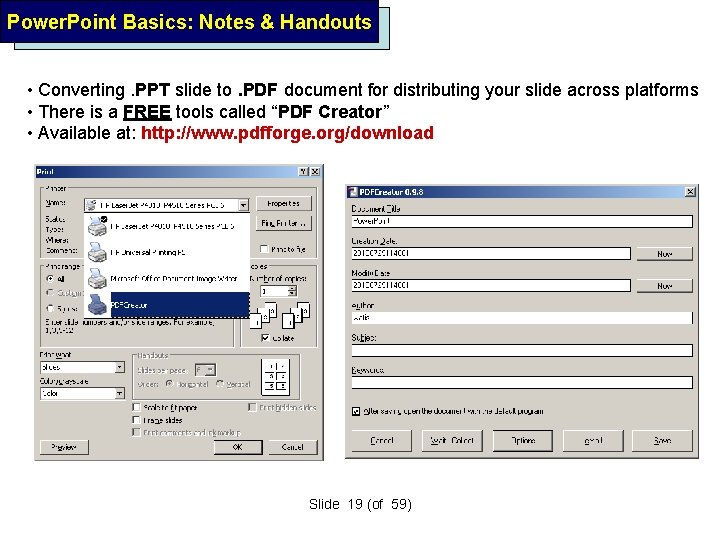Click the Preview button

64,447
